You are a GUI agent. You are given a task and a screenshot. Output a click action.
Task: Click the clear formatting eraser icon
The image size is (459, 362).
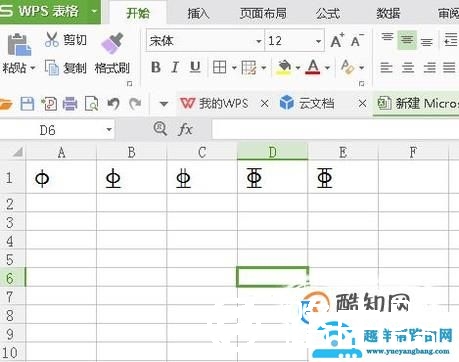point(348,67)
